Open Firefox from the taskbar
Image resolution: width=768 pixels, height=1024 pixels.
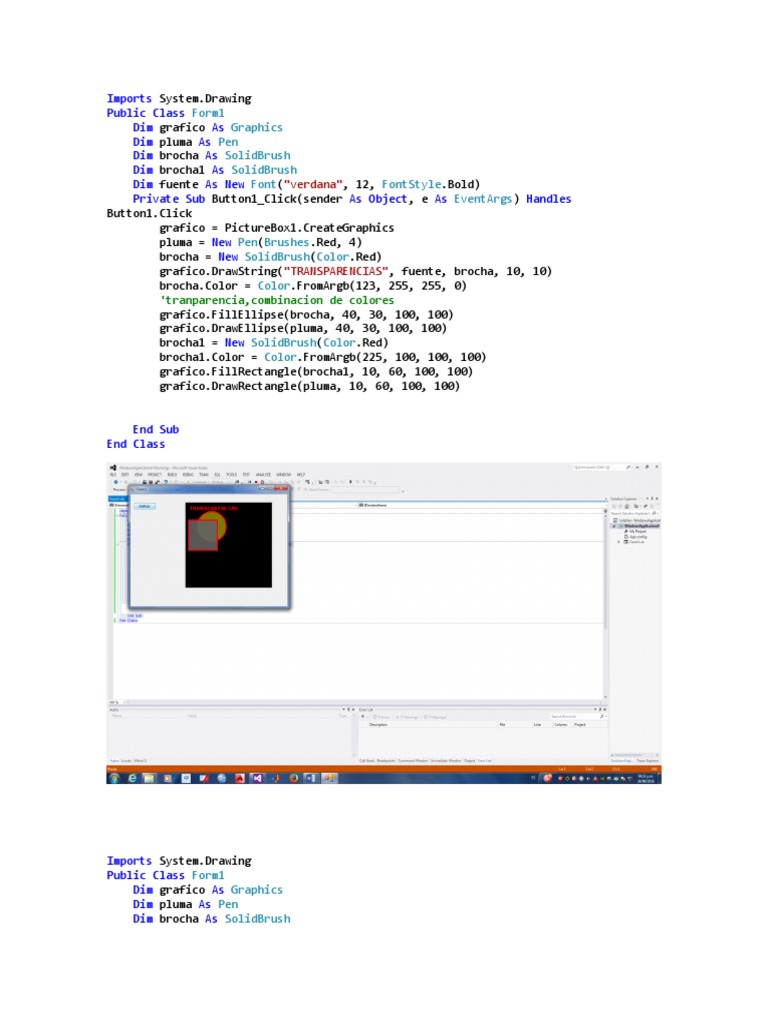tap(294, 778)
